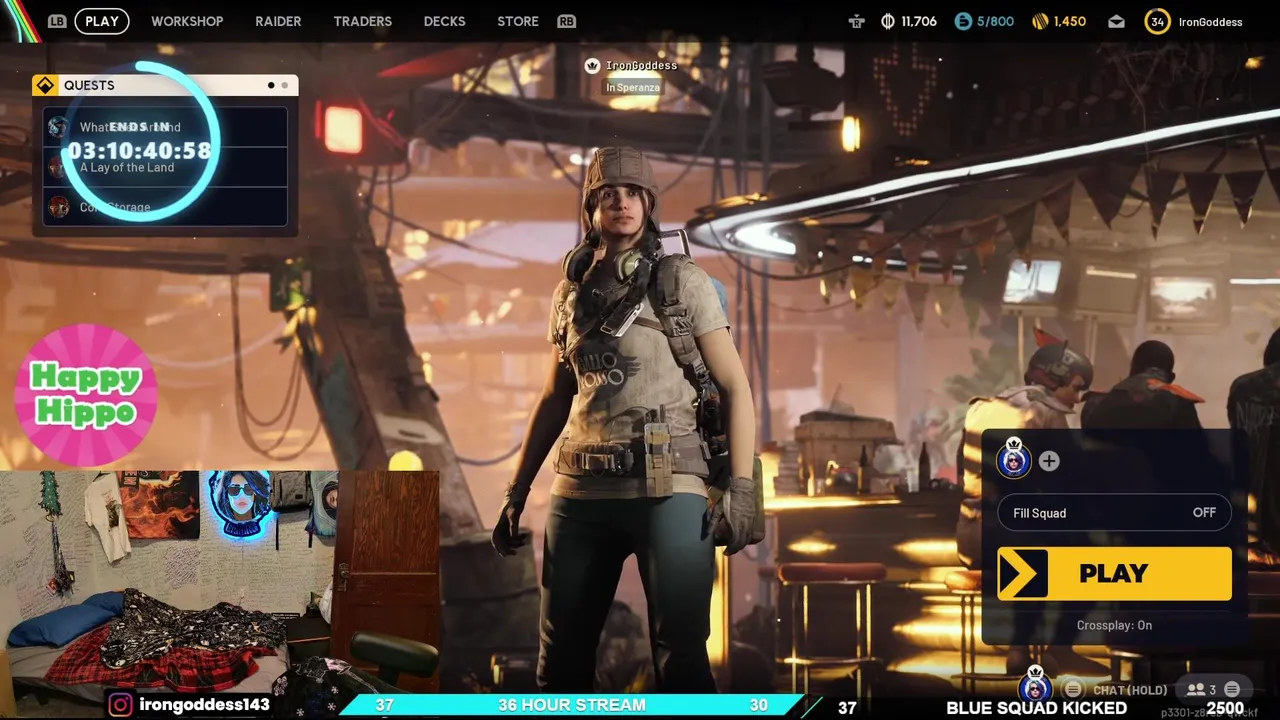
Task: Open the DECKS tab
Action: pyautogui.click(x=444, y=21)
